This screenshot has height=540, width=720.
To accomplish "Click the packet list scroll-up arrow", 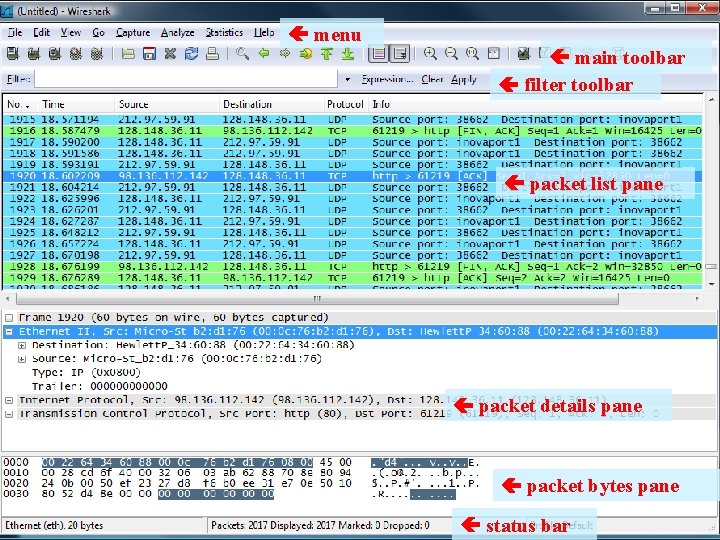I will click(x=711, y=99).
